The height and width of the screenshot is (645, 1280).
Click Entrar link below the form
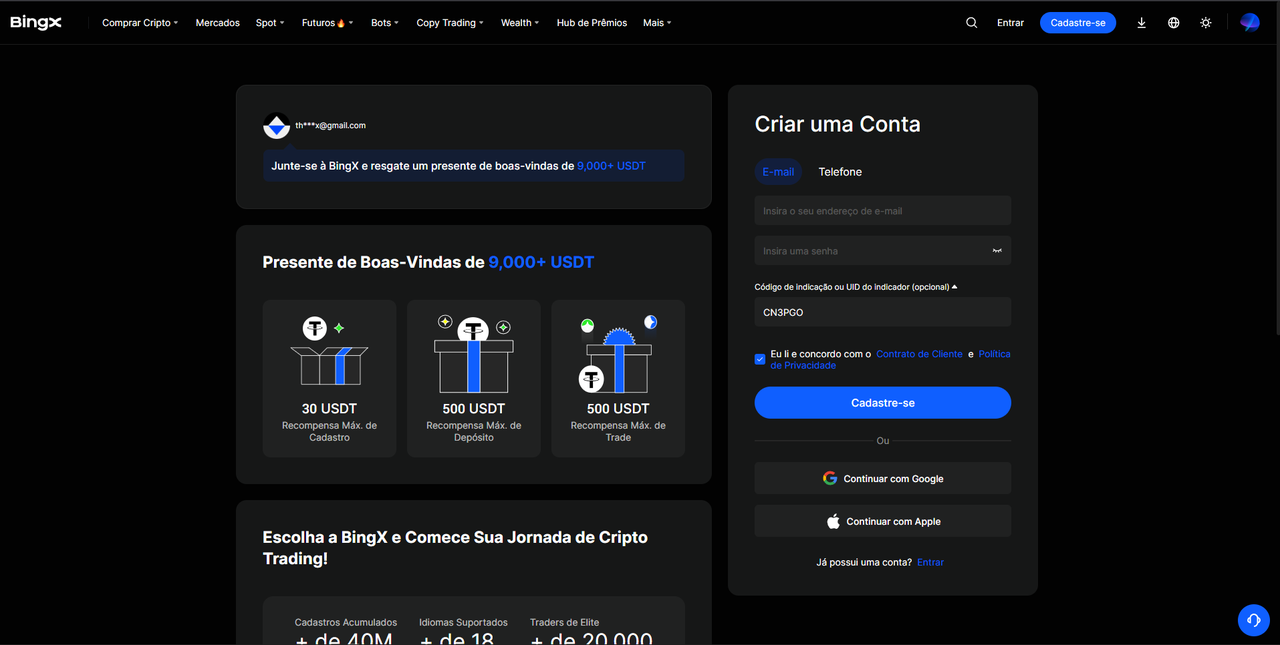click(930, 562)
